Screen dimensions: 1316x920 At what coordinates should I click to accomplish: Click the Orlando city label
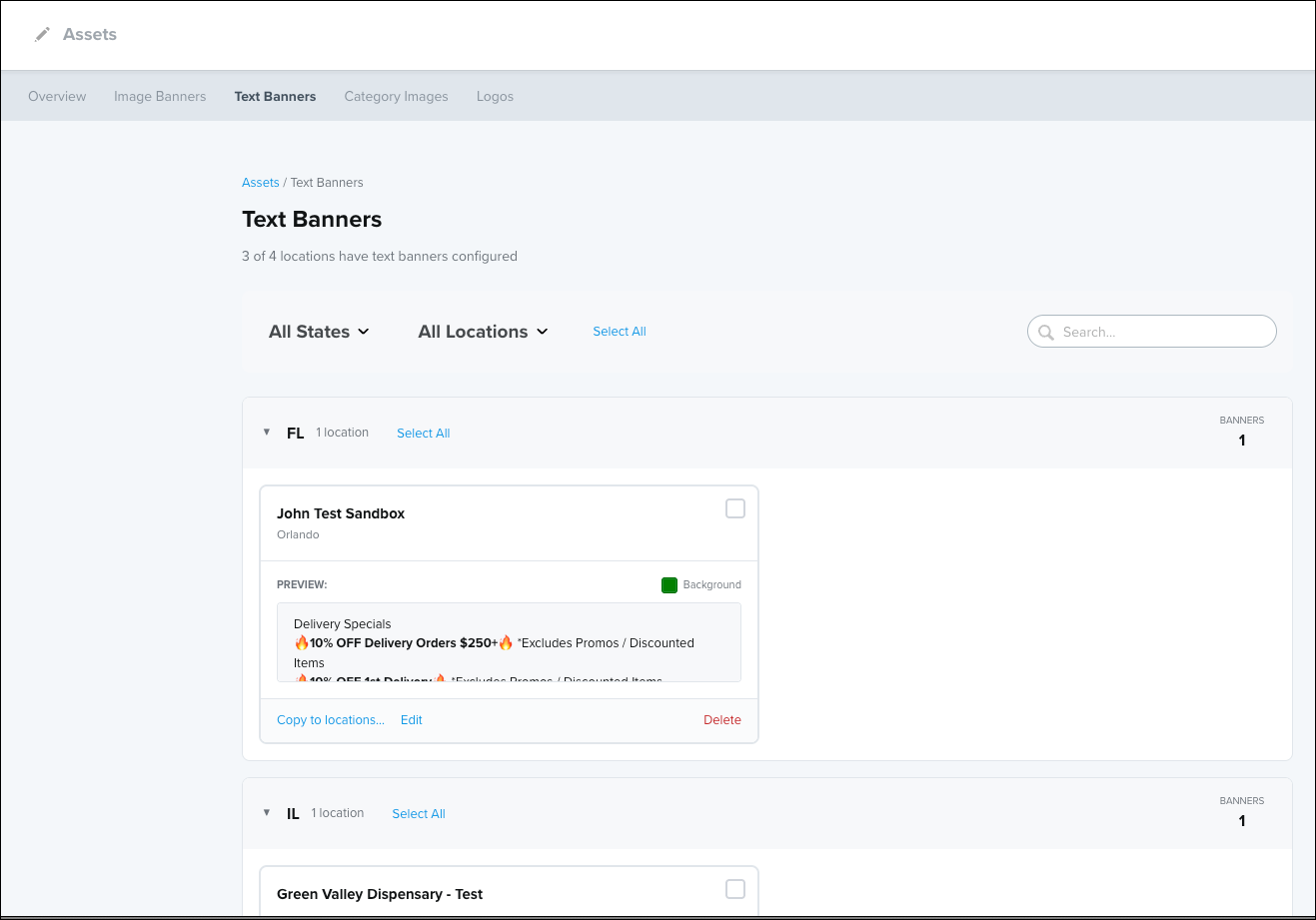point(298,535)
